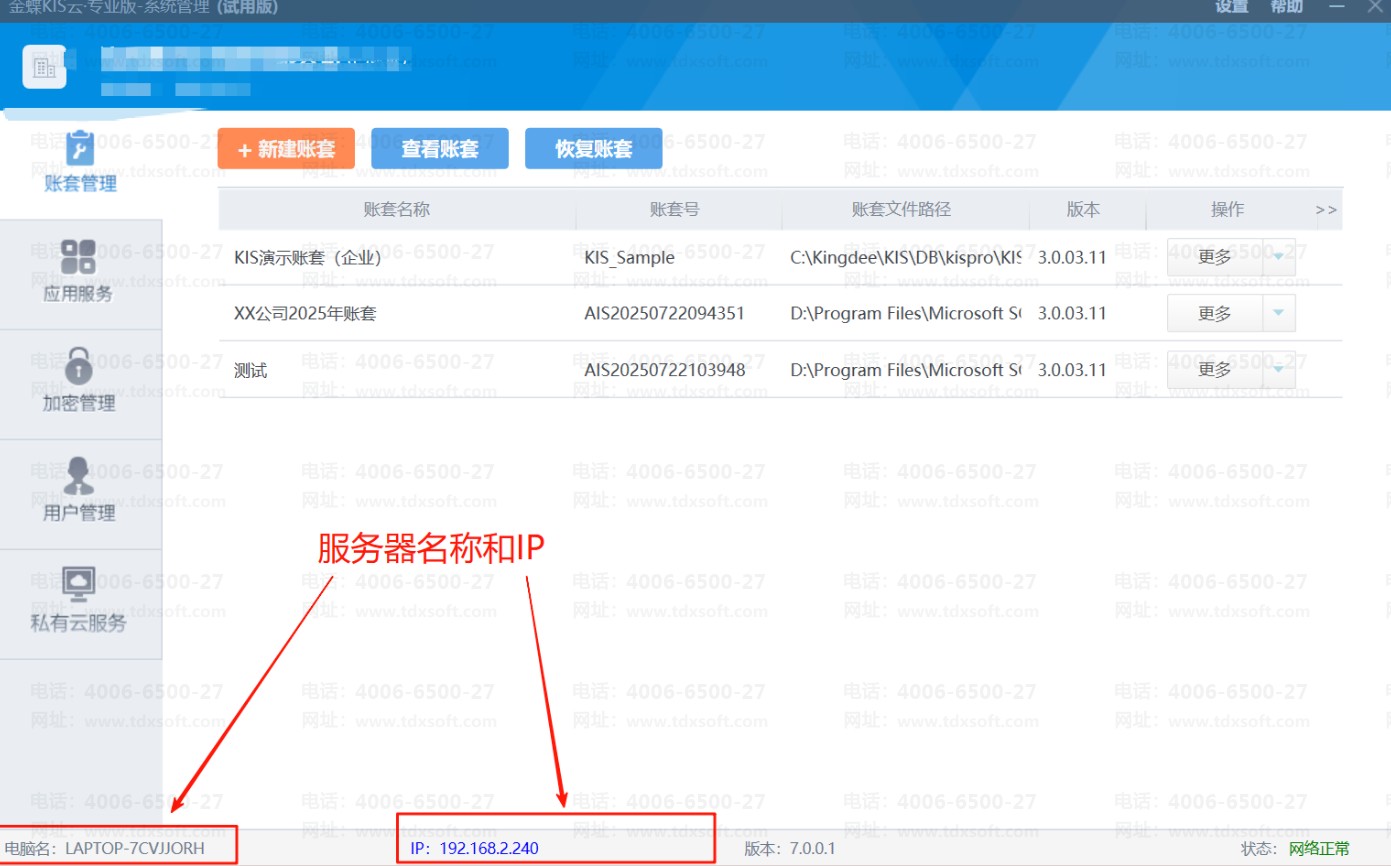Click 更多 for XX公司2025年账套

(1215, 313)
